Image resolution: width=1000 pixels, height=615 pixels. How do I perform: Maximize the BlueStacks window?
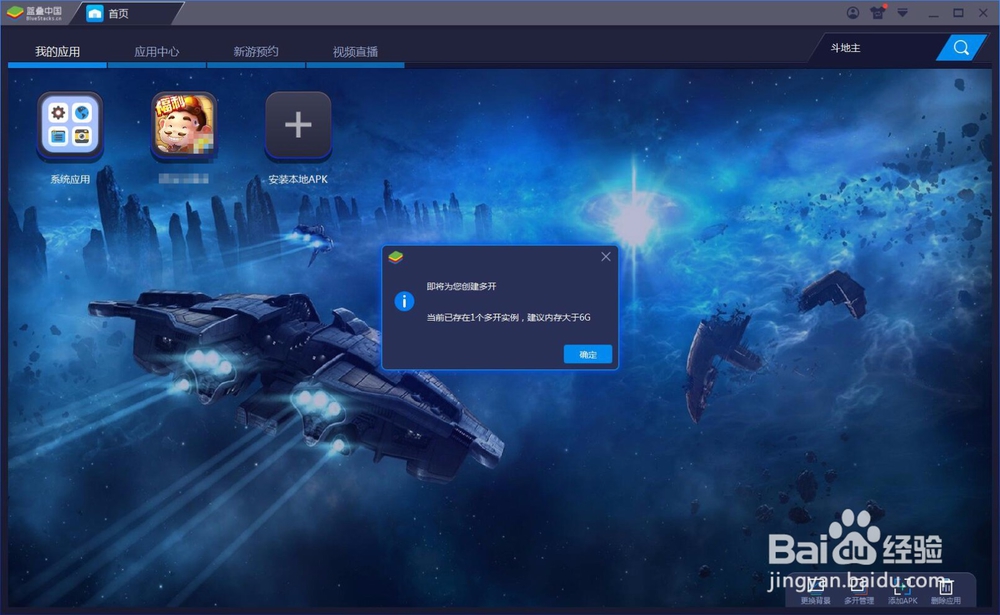[958, 13]
